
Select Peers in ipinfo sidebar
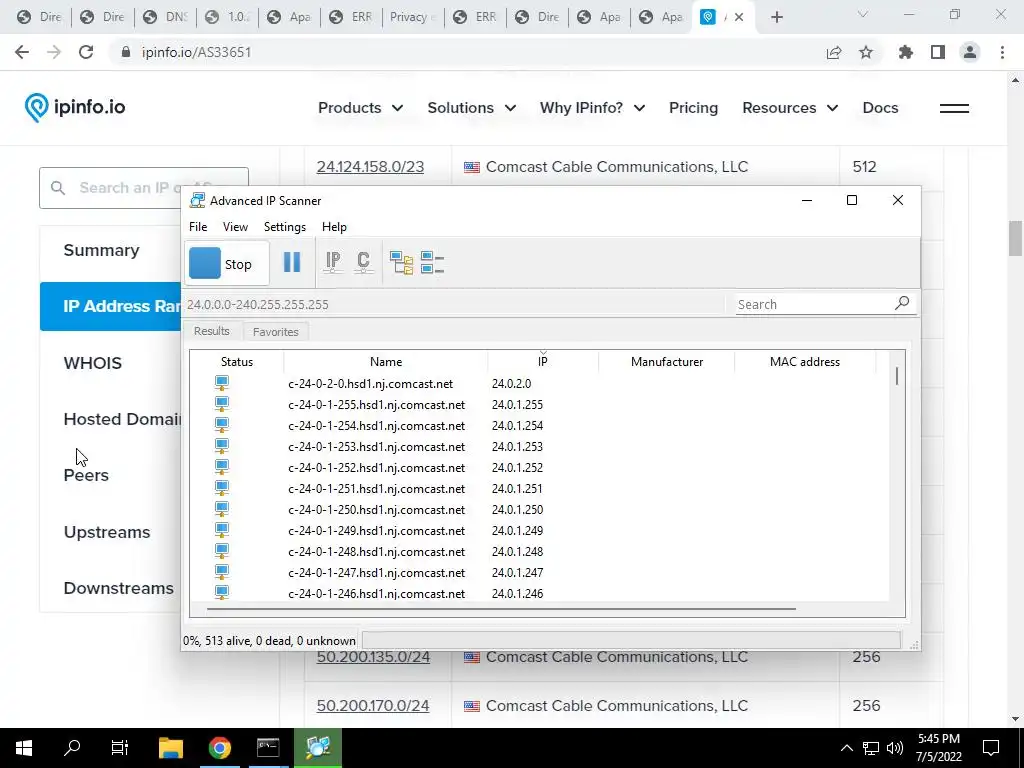(x=86, y=475)
